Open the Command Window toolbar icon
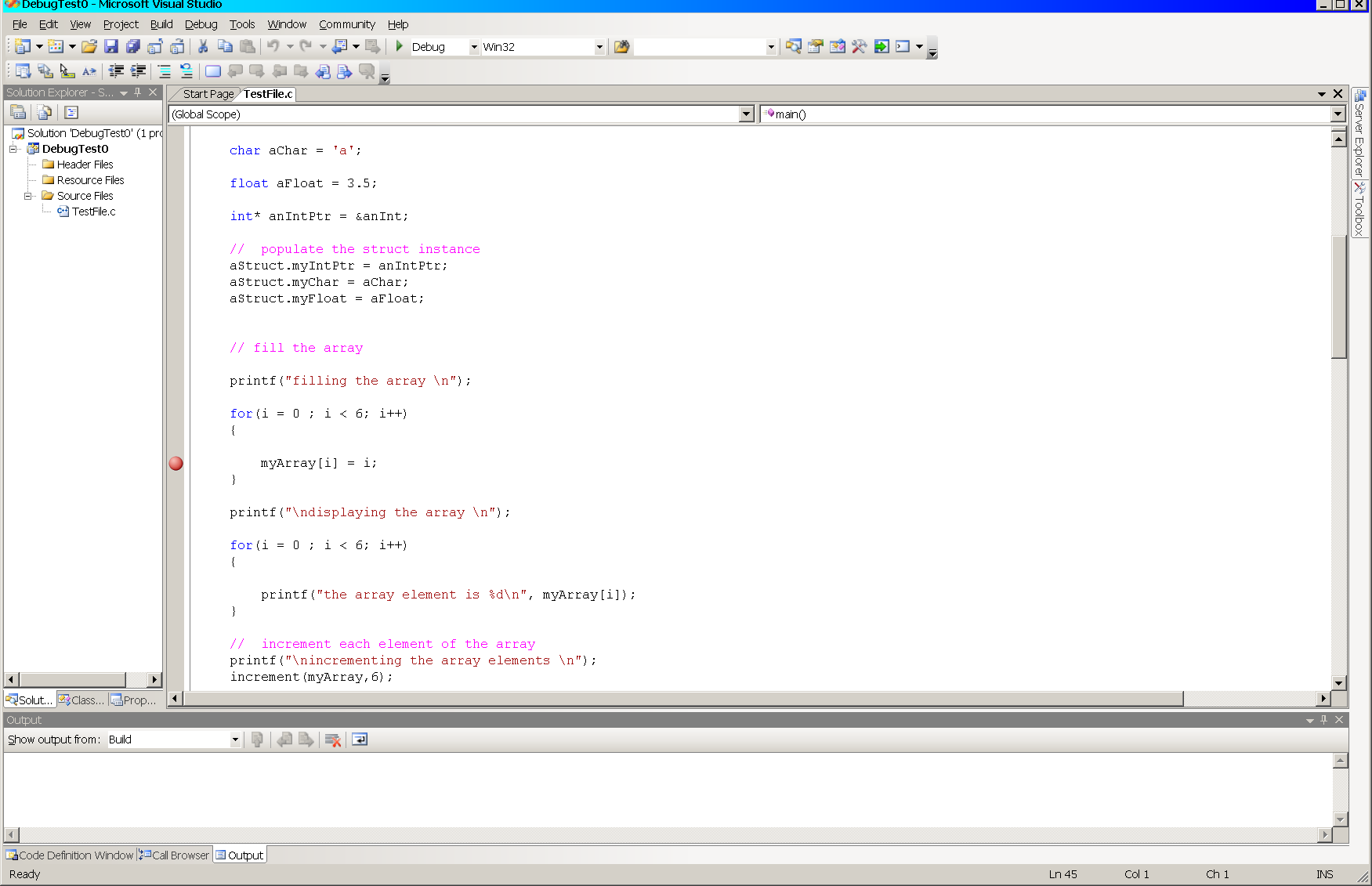1372x886 pixels. pyautogui.click(x=903, y=47)
